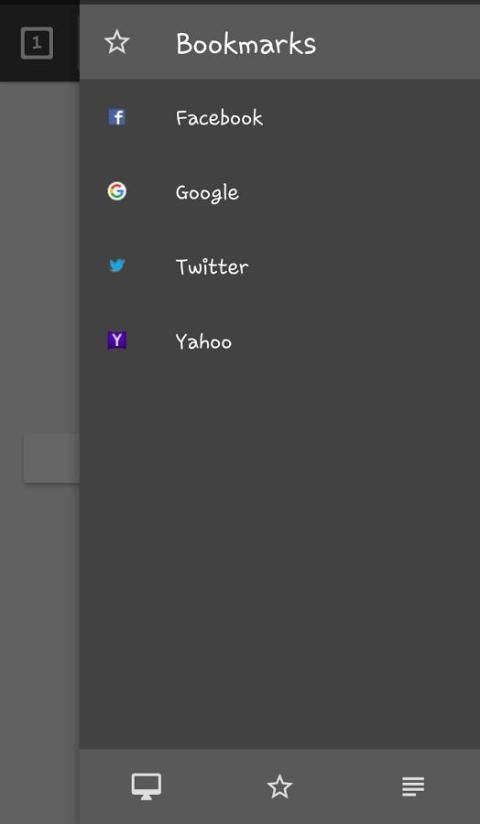Viewport: 480px width, 824px height.
Task: Tap the star icon in bottom bar
Action: (279, 787)
